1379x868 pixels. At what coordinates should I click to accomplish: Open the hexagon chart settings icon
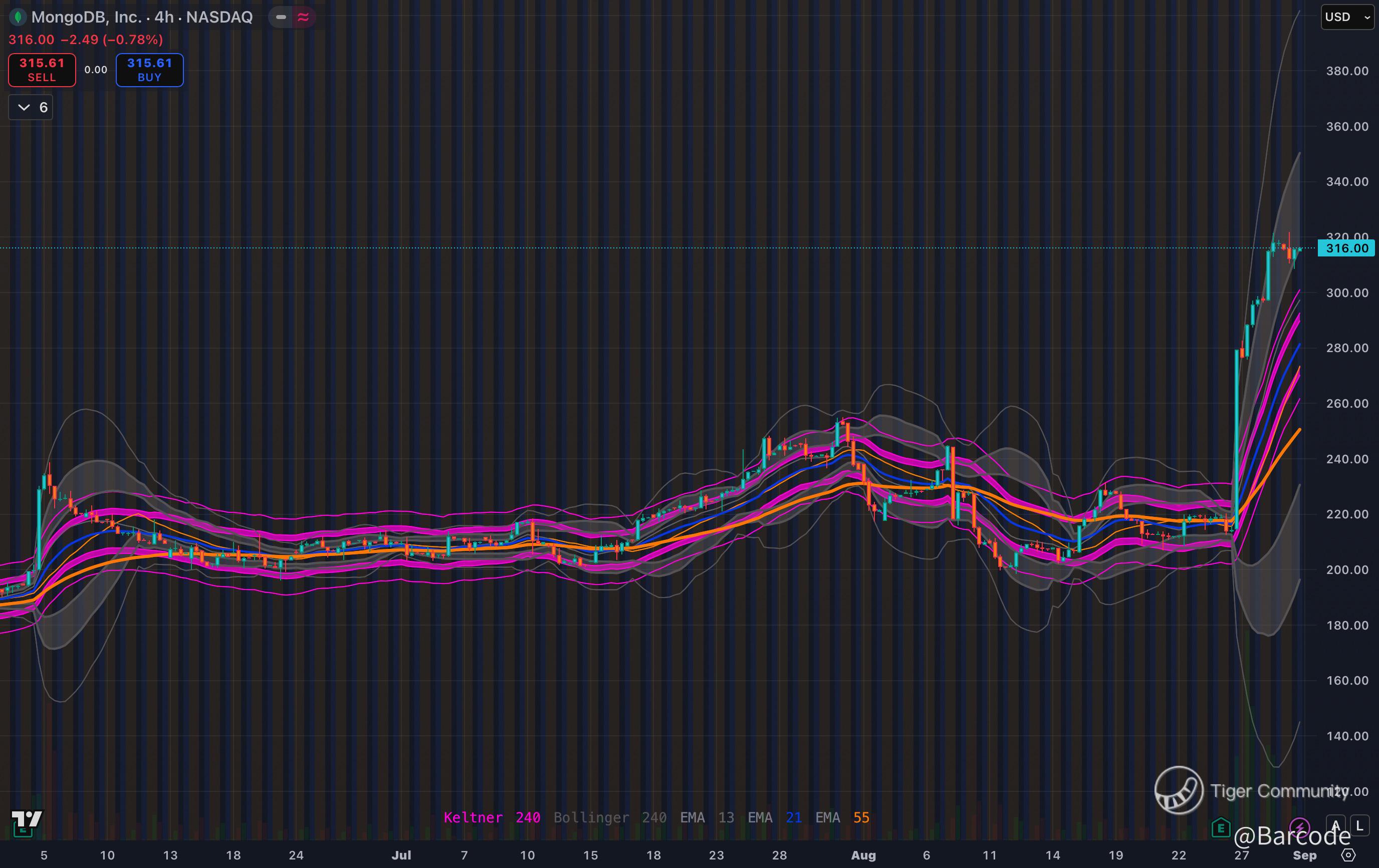1348,855
